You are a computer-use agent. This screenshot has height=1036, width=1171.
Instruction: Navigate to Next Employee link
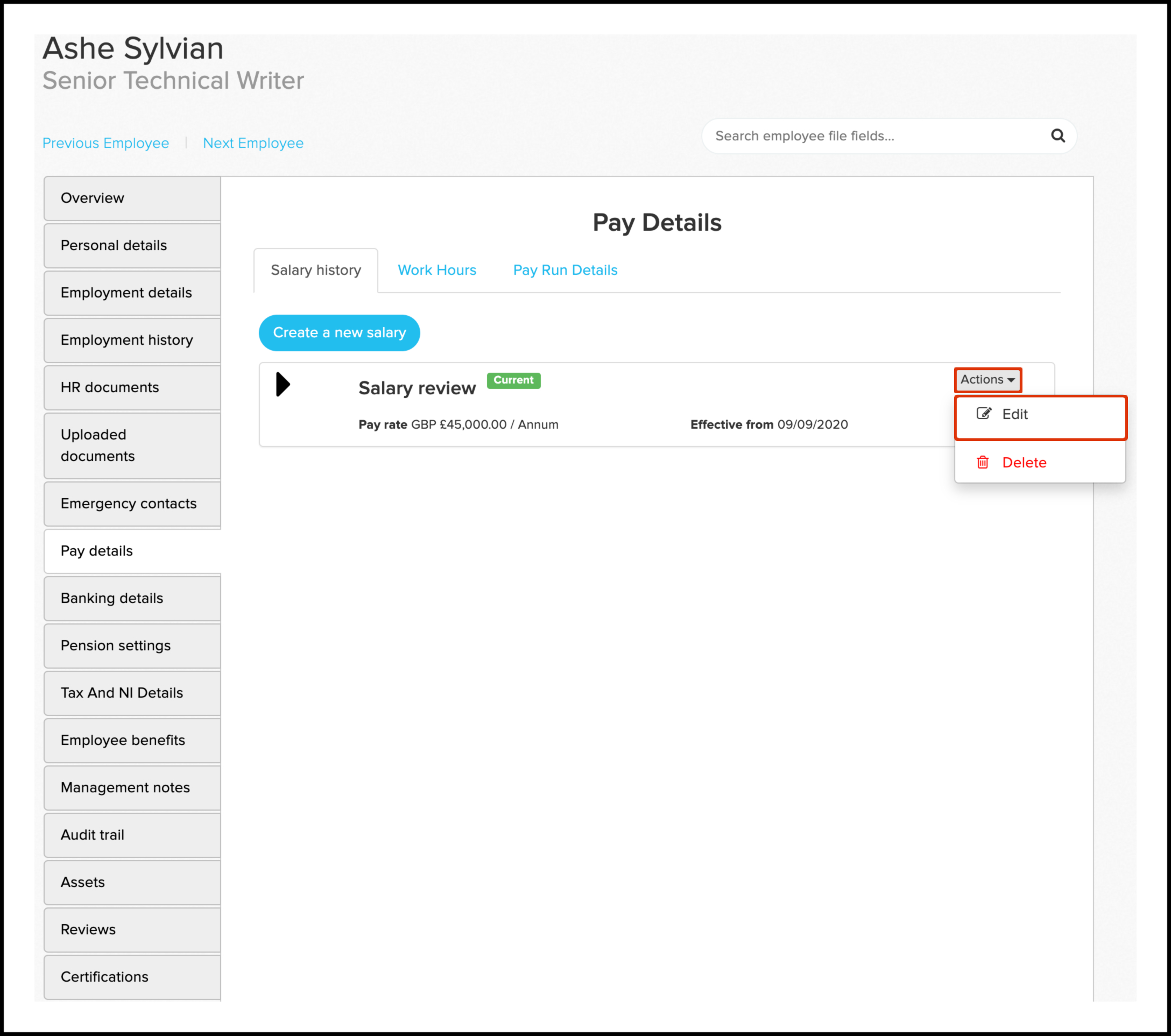(252, 143)
